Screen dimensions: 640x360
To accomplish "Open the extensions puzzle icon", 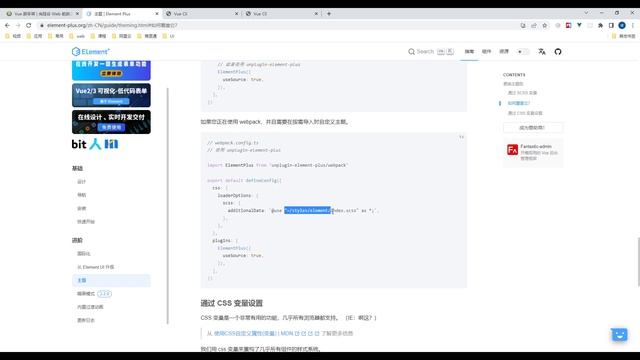I will click(600, 25).
